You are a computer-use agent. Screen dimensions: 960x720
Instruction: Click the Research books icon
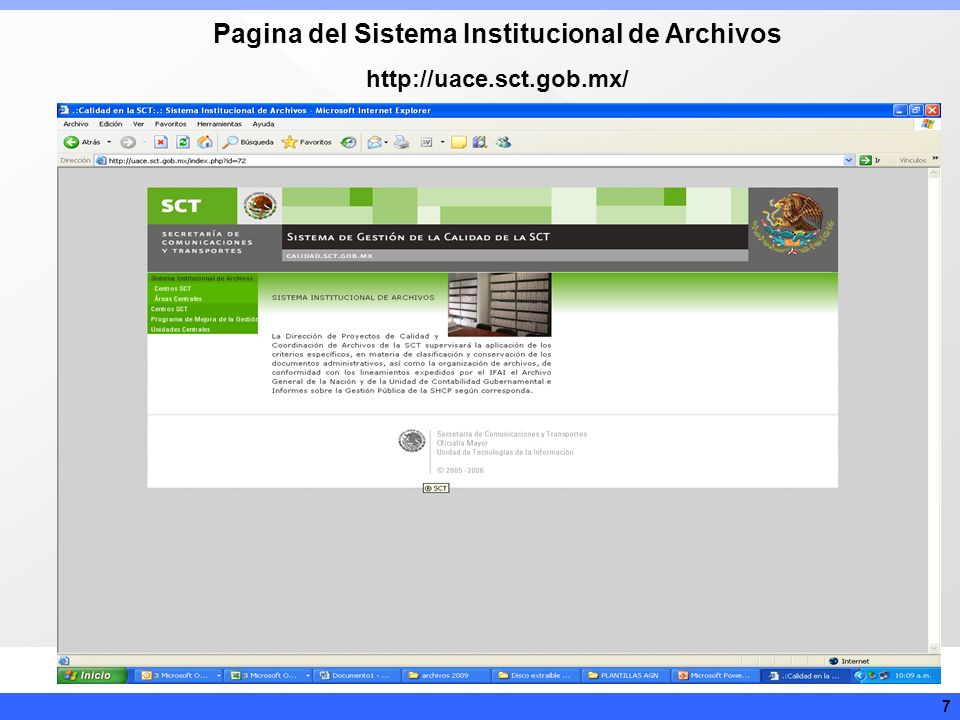480,142
